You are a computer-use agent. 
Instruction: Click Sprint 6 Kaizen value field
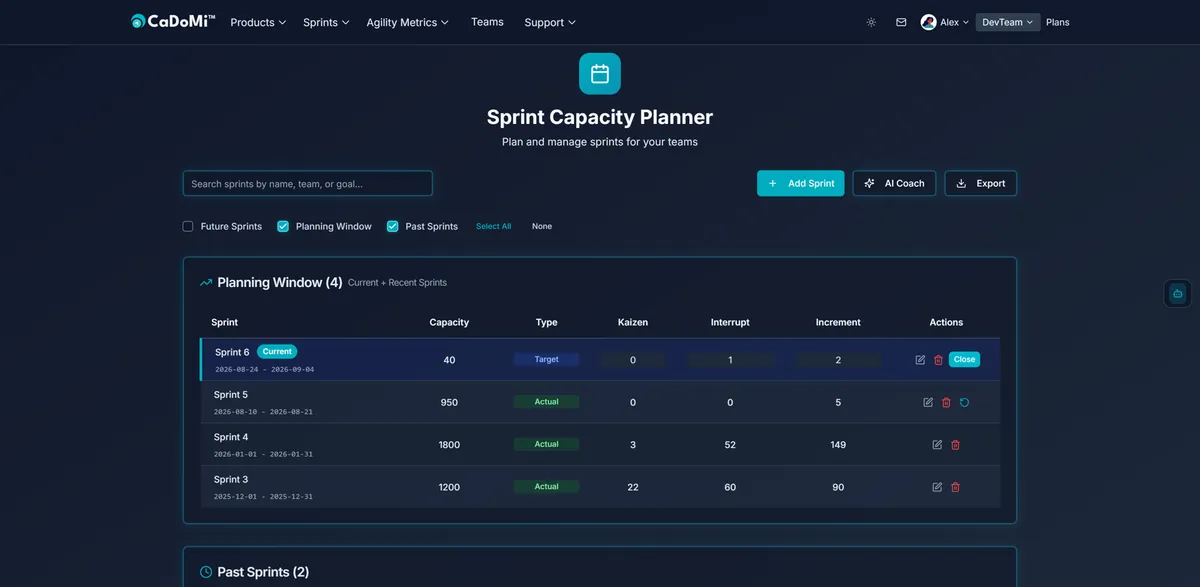[633, 360]
